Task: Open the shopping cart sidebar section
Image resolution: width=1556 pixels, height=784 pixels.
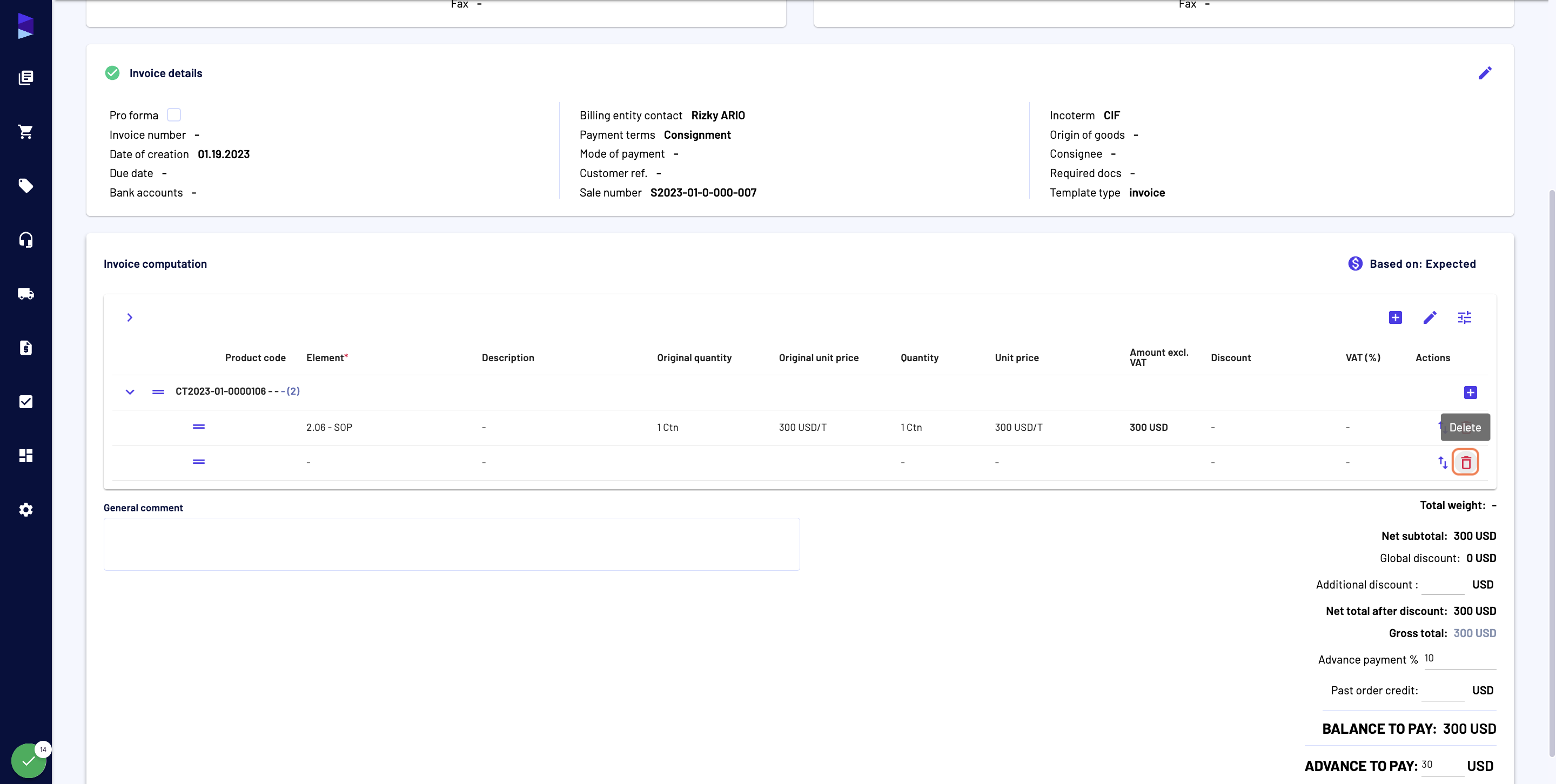Action: (25, 132)
